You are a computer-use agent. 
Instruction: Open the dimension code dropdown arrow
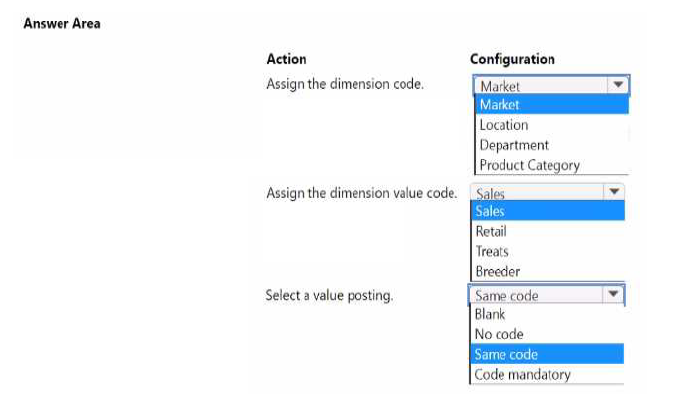[618, 85]
